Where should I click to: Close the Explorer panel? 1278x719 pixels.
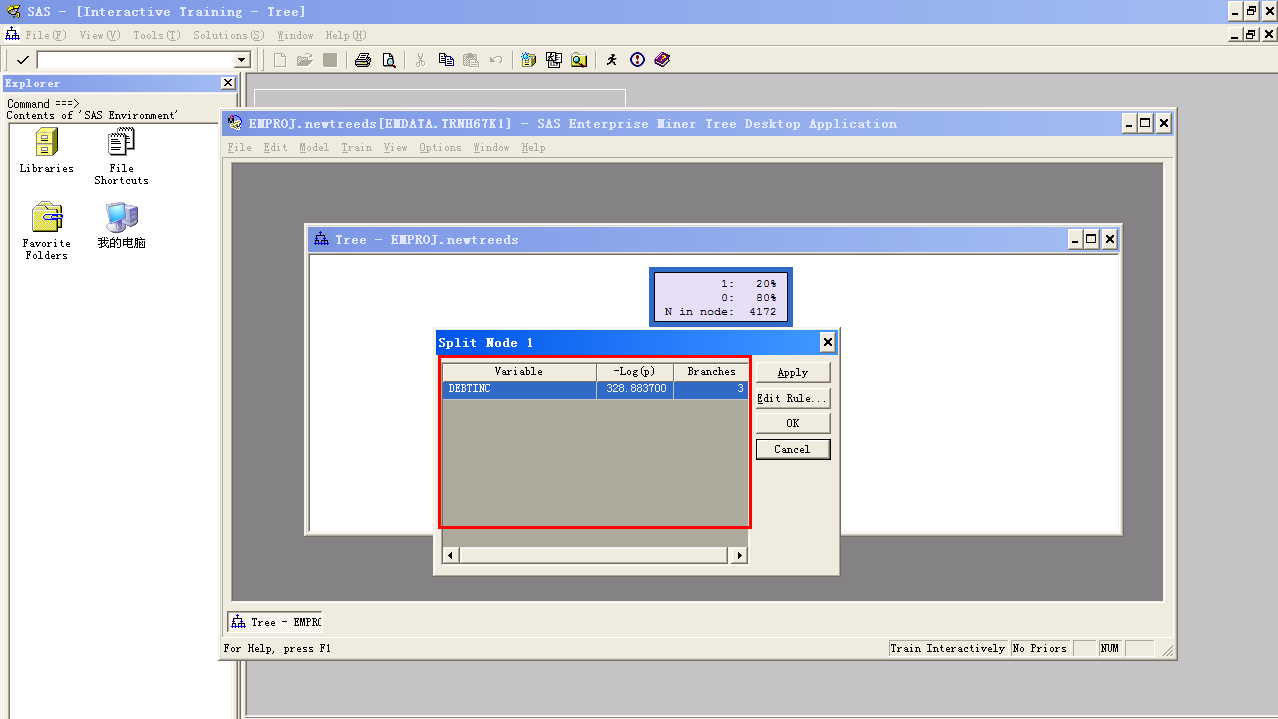tap(228, 83)
